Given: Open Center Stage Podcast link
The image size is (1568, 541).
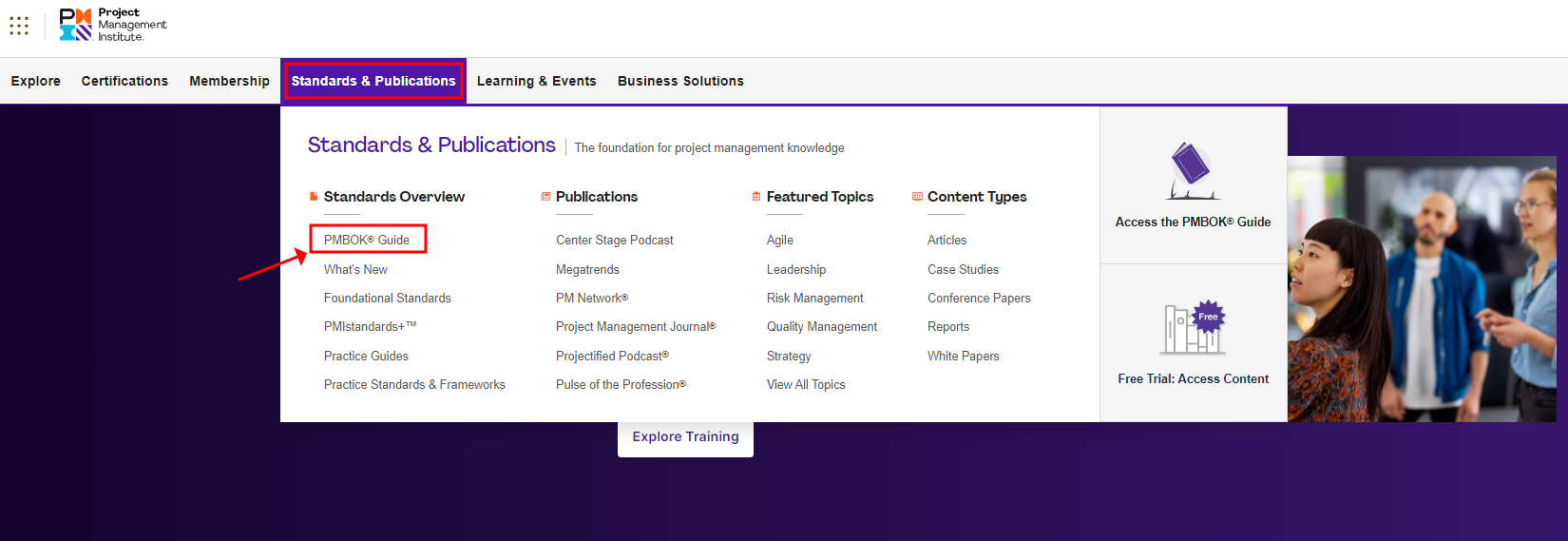Looking at the screenshot, I should pyautogui.click(x=614, y=241).
